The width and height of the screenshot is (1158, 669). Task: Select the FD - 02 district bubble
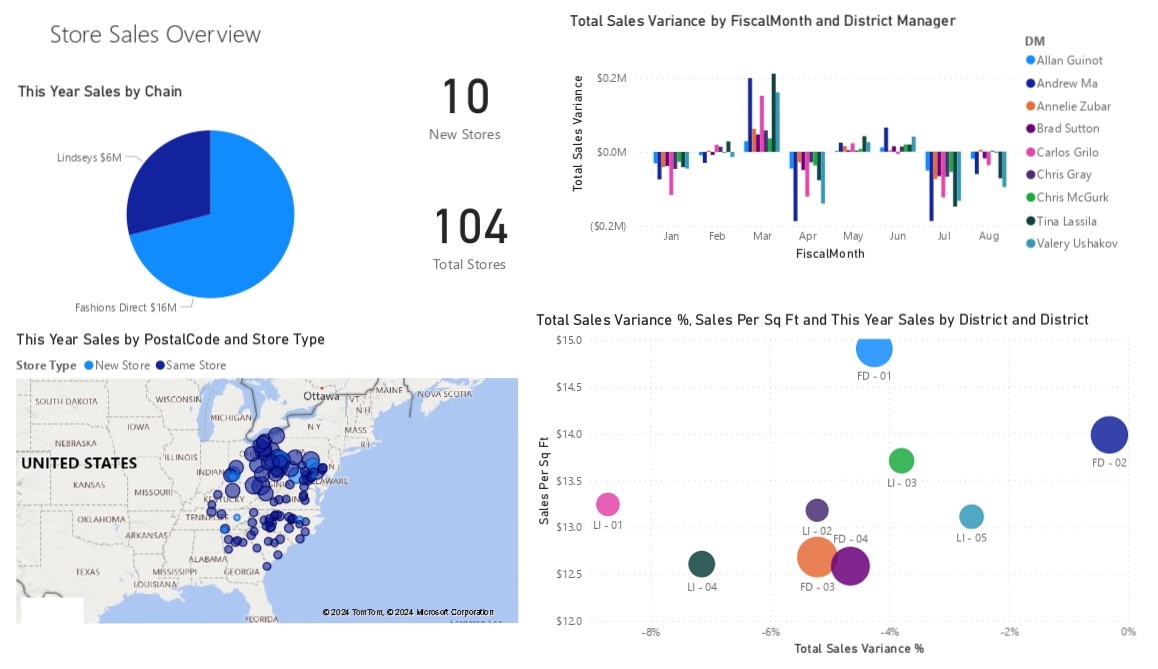[1108, 435]
